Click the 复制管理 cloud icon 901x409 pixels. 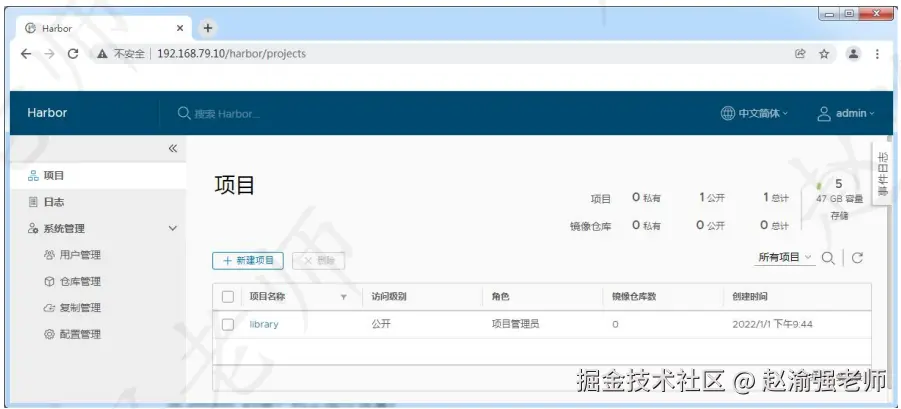point(49,308)
